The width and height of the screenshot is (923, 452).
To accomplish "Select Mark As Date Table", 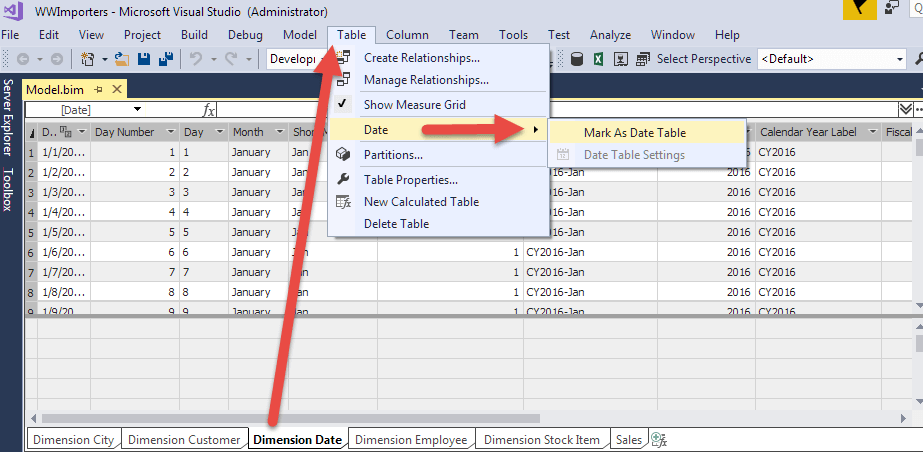I will tap(648, 133).
